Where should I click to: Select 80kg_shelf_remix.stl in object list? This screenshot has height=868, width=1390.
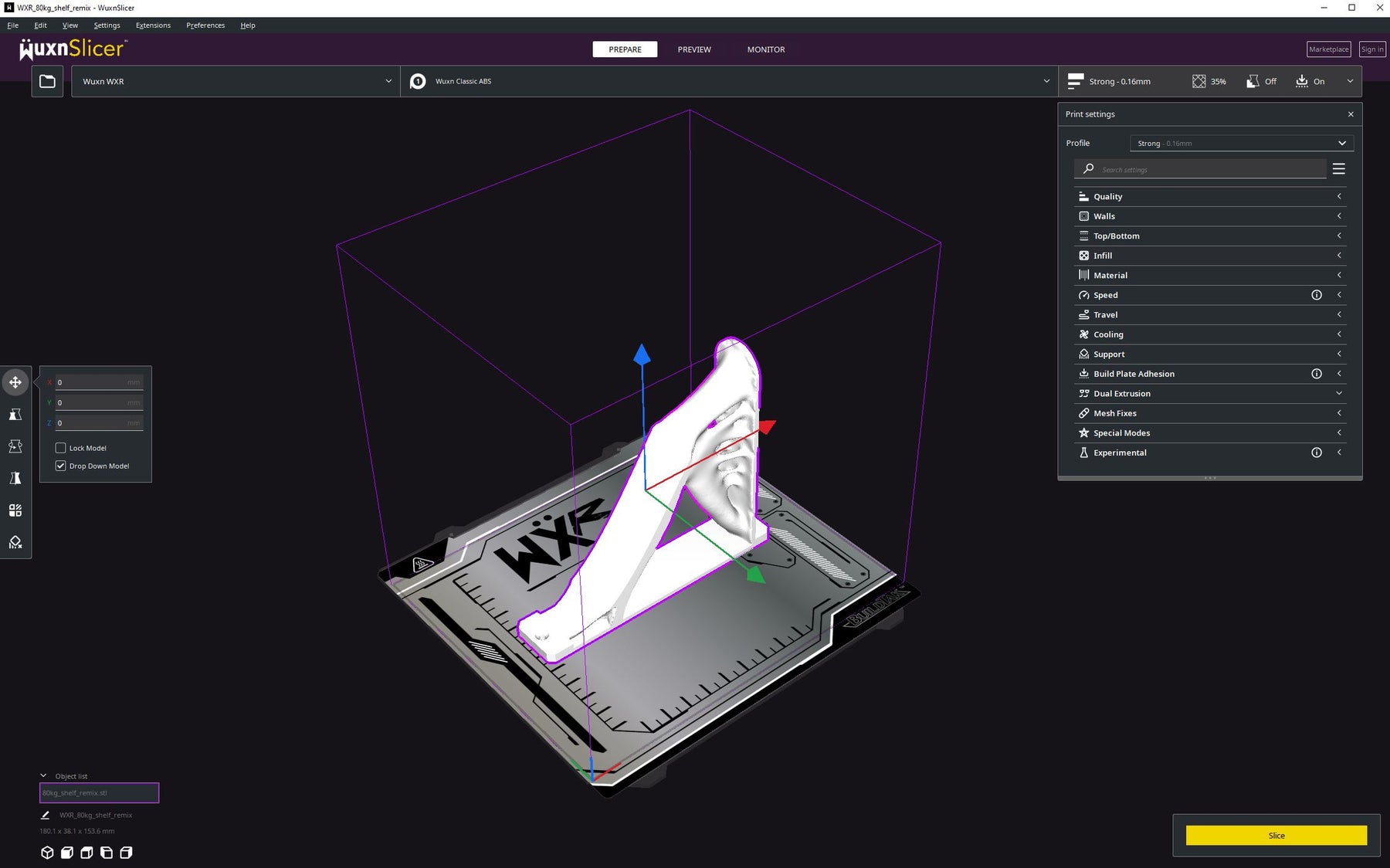[99, 793]
